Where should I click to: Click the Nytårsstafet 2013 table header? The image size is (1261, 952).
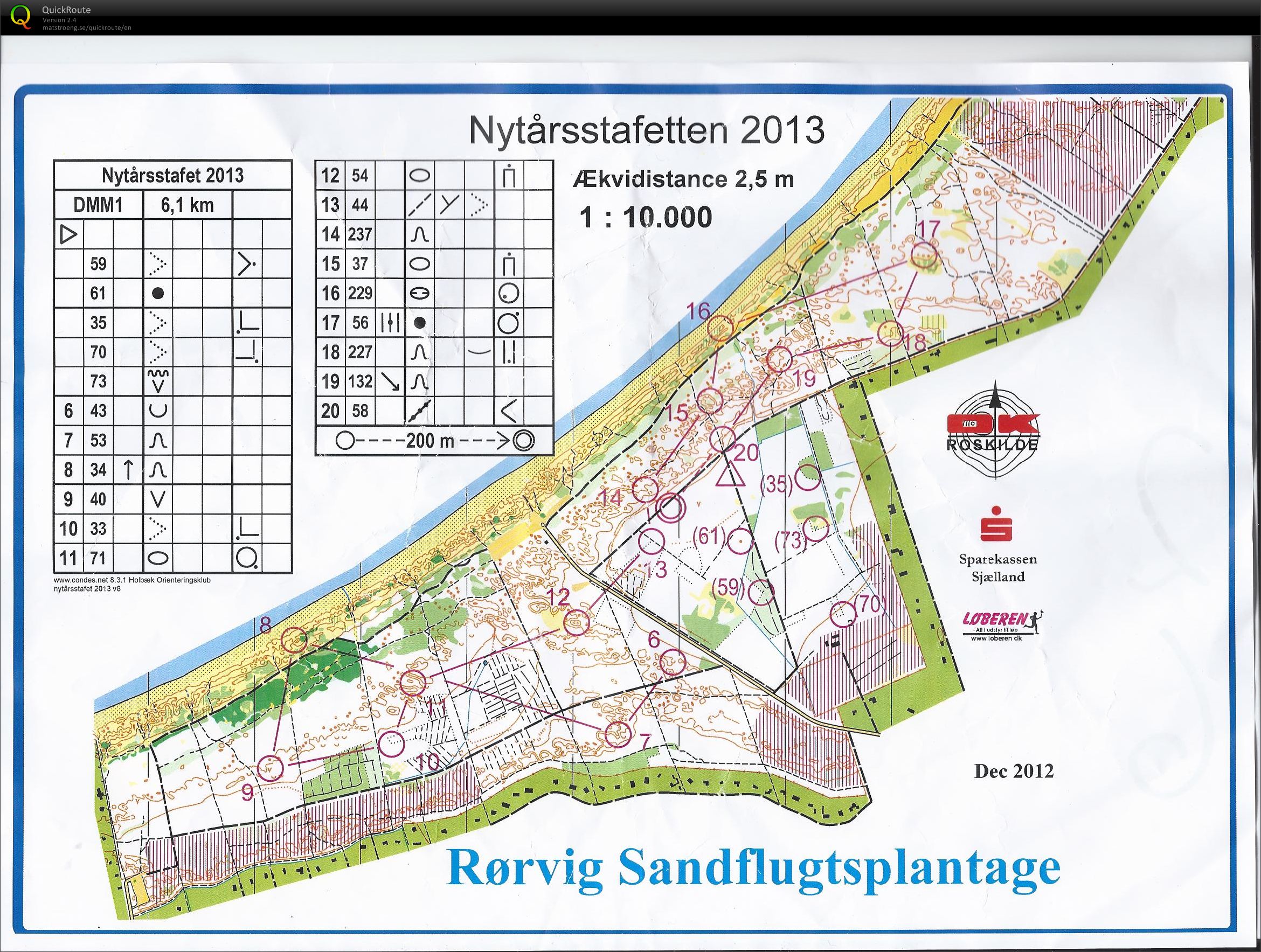tap(172, 175)
